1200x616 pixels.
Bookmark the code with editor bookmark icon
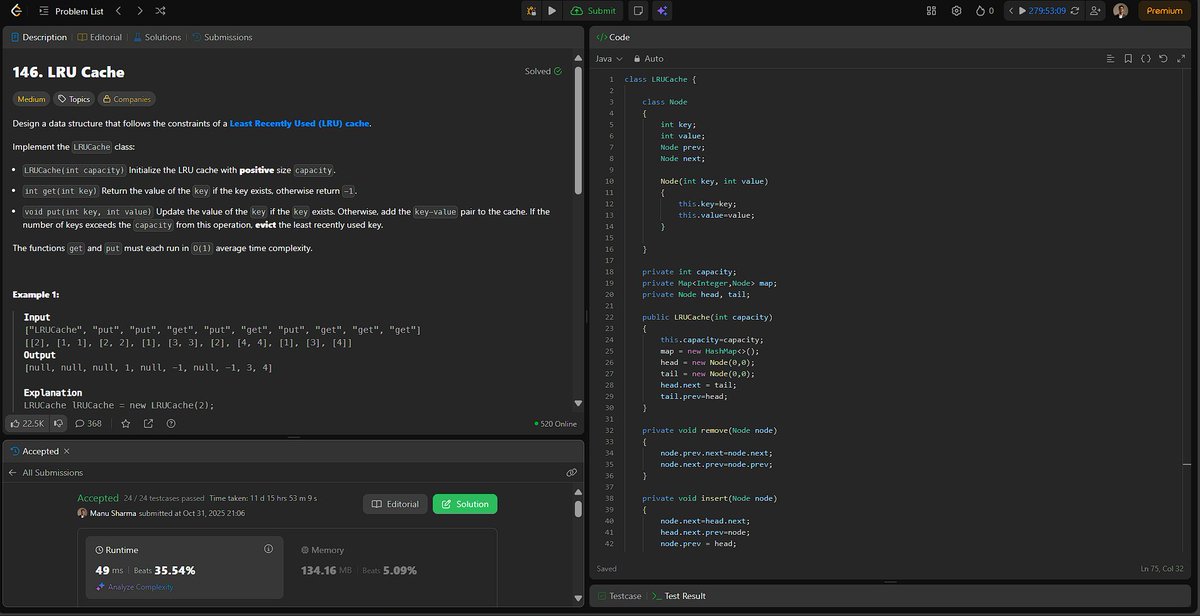tap(1128, 59)
